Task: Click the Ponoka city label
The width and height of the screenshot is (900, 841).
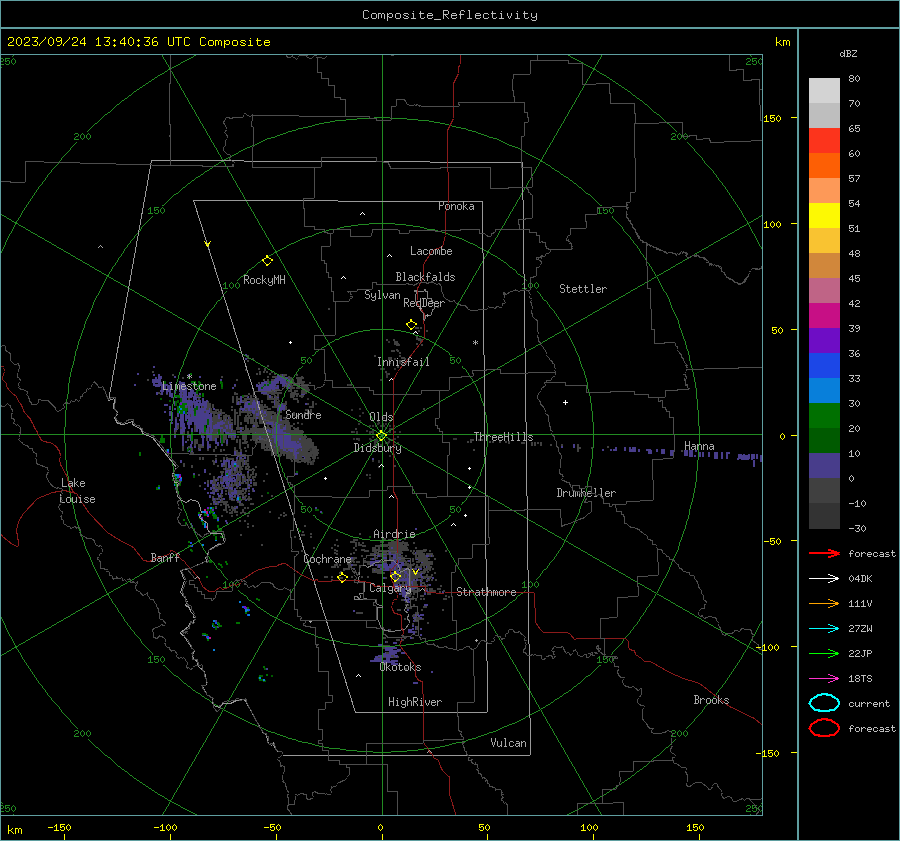Action: point(456,206)
